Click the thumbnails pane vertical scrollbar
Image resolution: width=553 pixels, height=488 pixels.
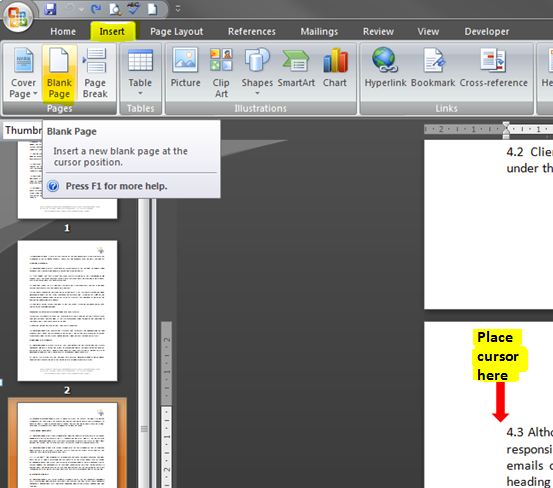click(x=144, y=342)
